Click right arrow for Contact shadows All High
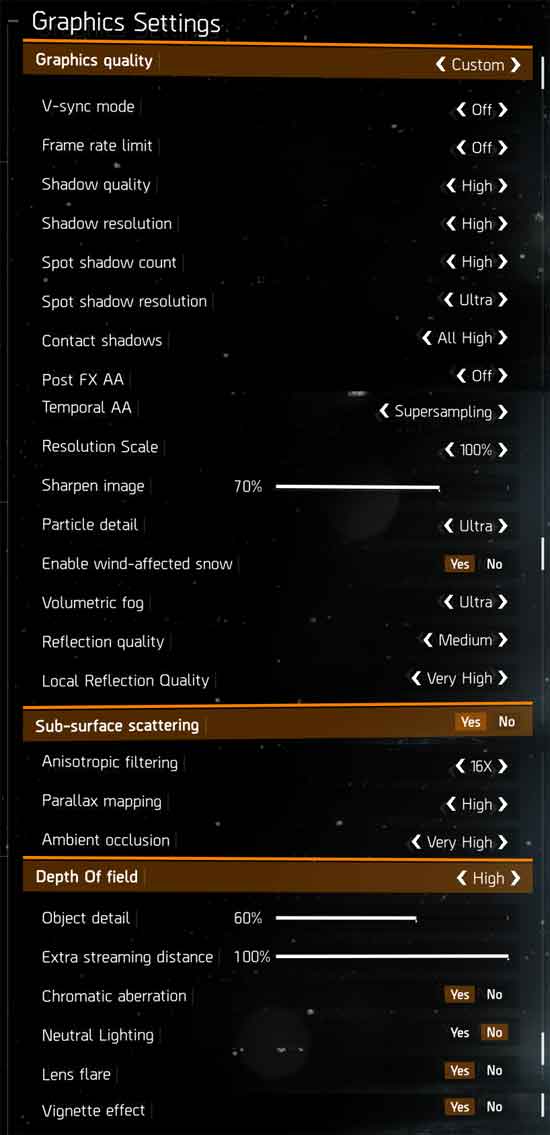 503,338
